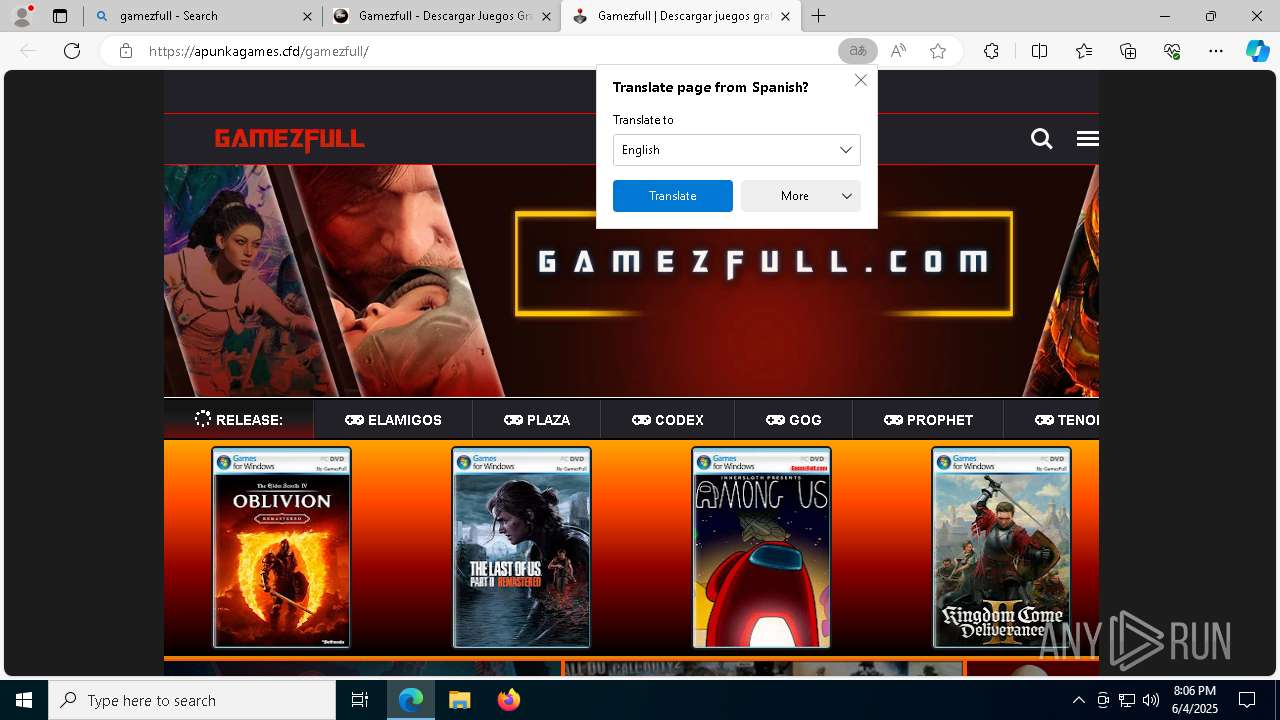
Task: Open the notification center icon
Action: tap(1247, 700)
